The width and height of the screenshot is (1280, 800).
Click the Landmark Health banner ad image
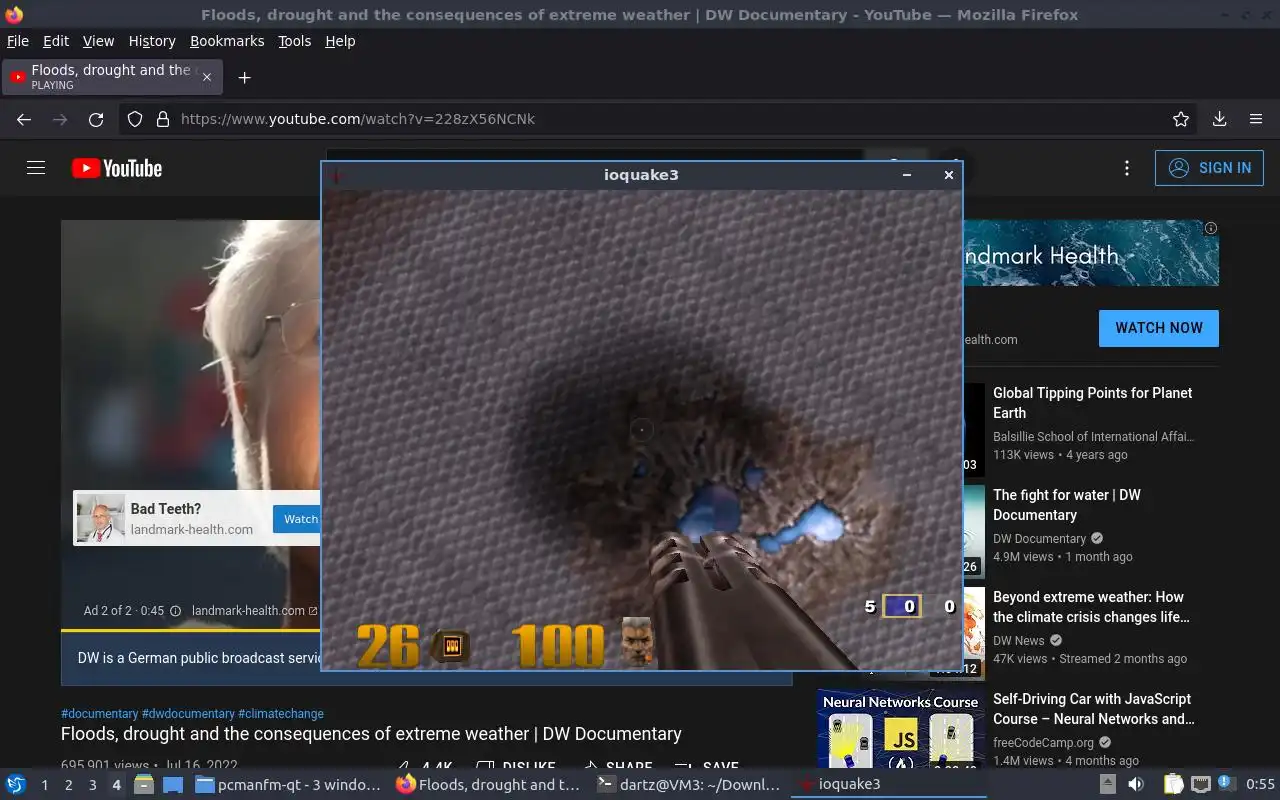[1090, 254]
